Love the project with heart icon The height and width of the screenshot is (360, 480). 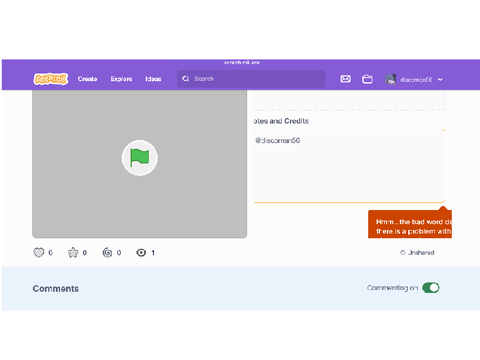(x=39, y=253)
